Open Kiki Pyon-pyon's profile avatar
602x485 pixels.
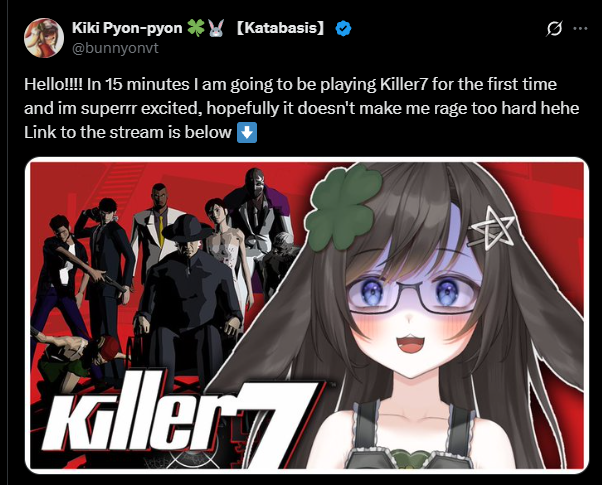(x=44, y=38)
